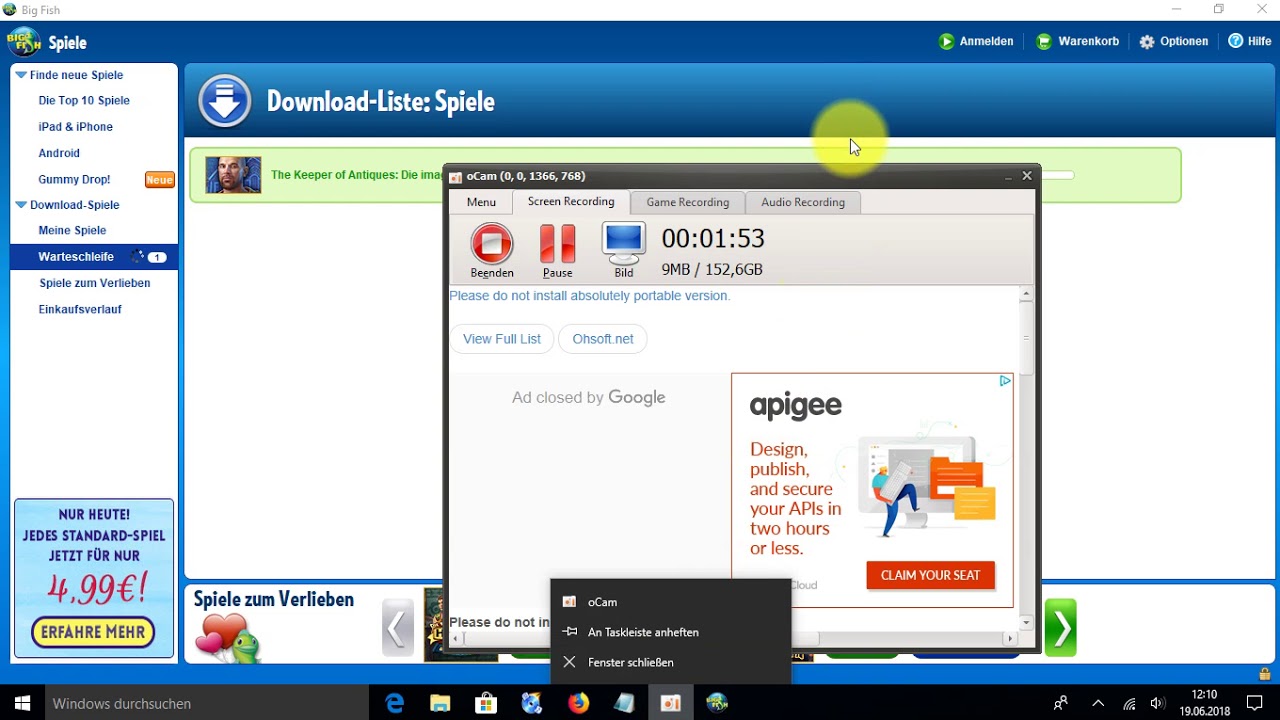
Task: Click the Anmelden button in Big Fish
Action: tap(976, 42)
